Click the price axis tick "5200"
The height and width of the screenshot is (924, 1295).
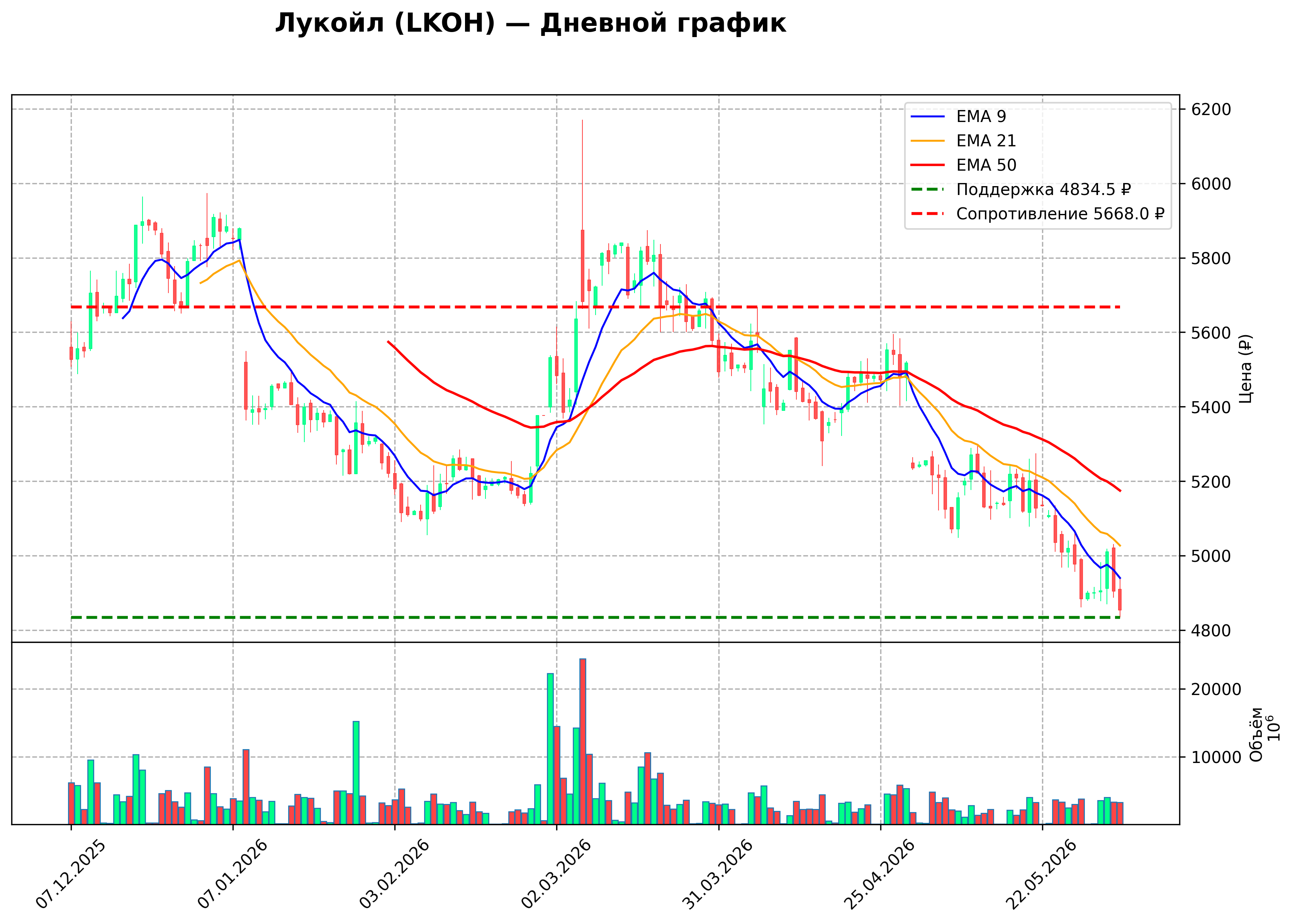click(1211, 482)
